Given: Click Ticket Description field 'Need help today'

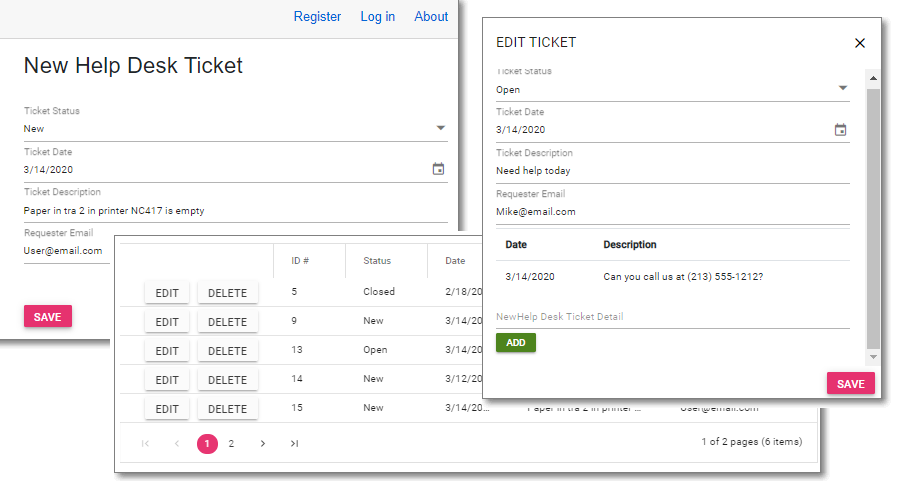Looking at the screenshot, I should click(673, 171).
